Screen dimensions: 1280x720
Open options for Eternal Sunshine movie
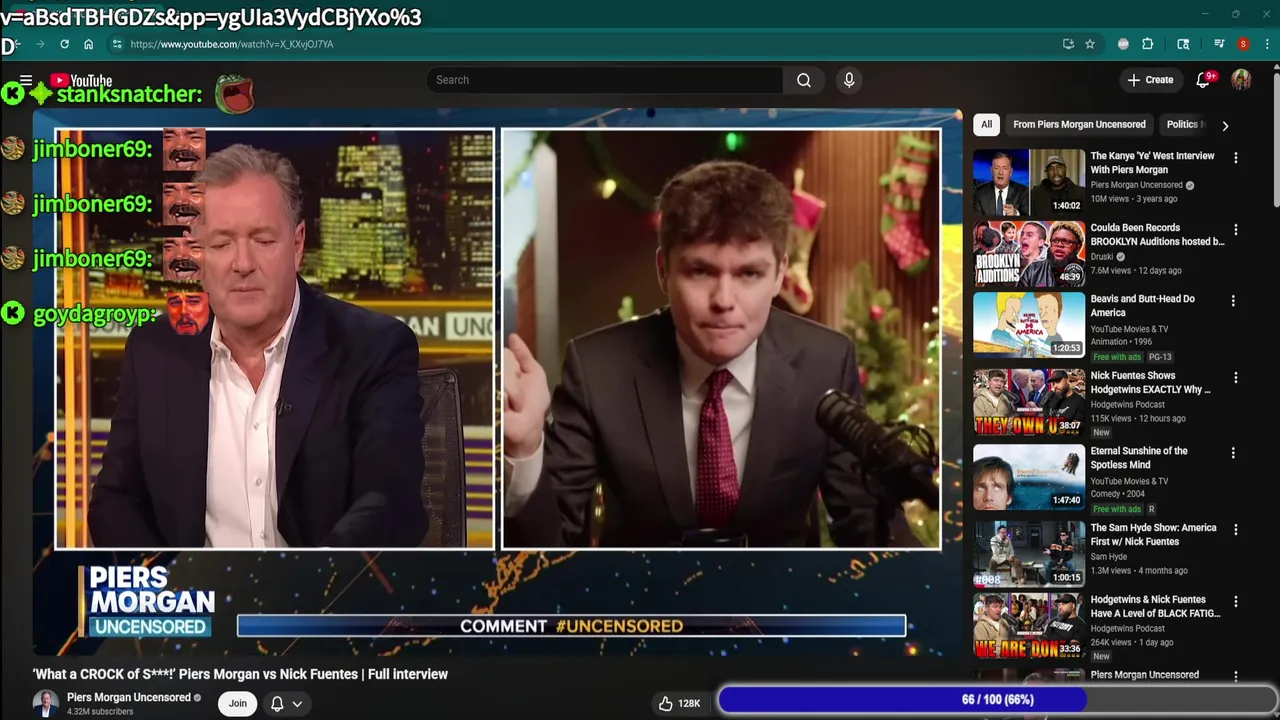[x=1232, y=453]
